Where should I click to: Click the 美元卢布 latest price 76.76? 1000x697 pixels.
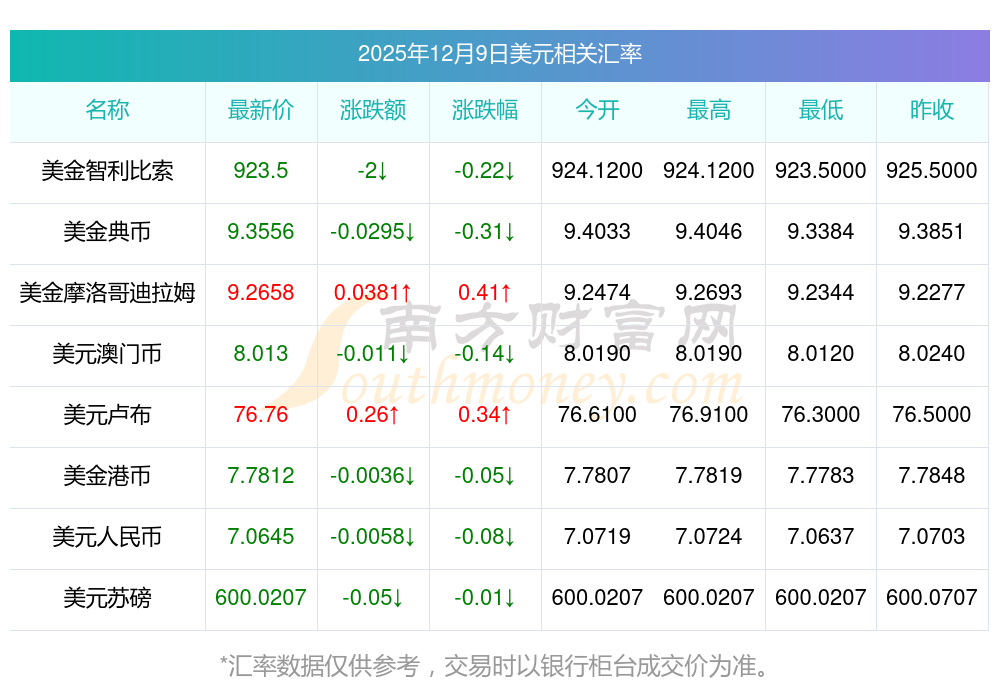[x=261, y=415]
